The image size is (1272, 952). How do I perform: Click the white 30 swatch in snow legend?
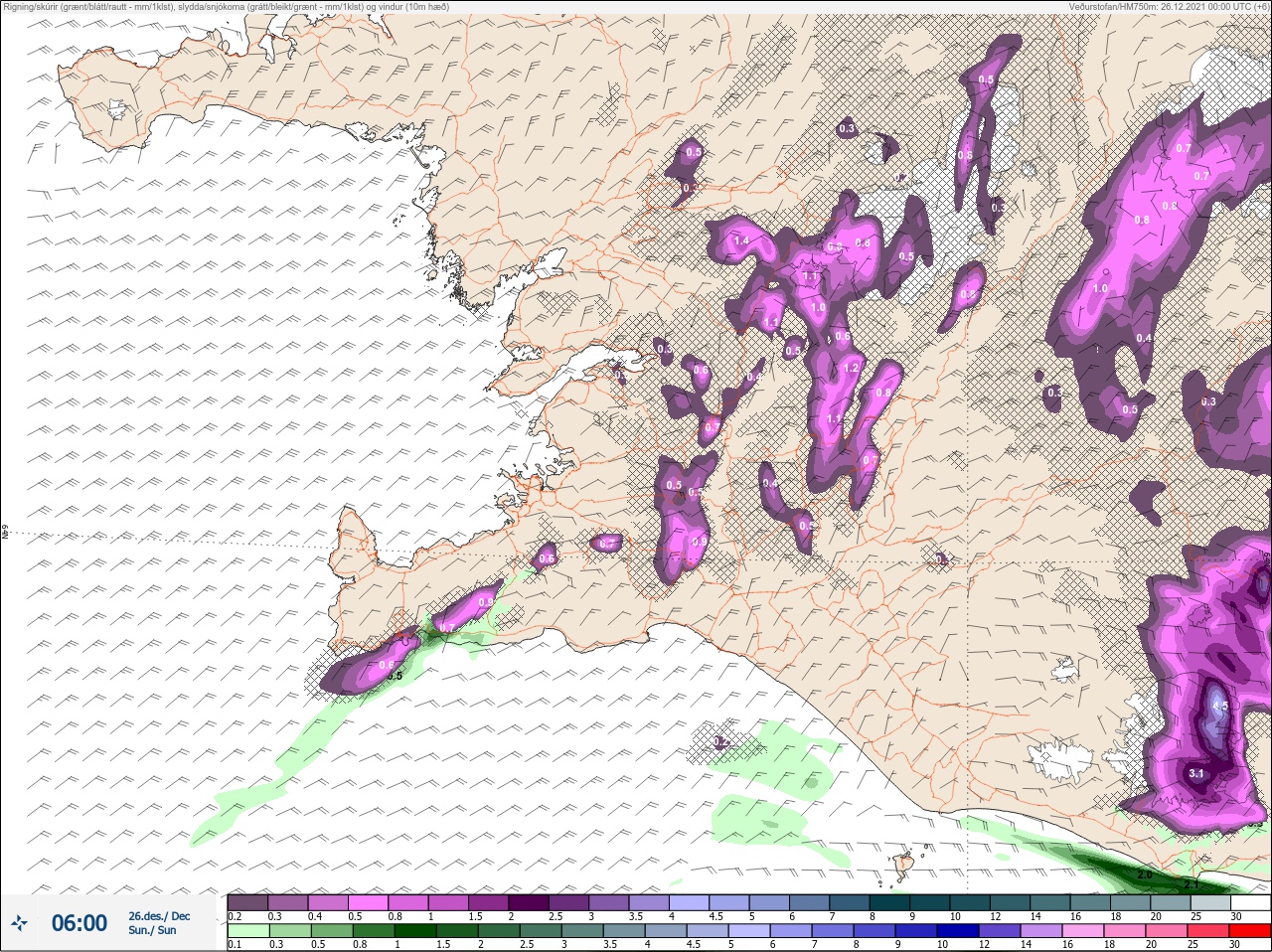pos(1250,902)
